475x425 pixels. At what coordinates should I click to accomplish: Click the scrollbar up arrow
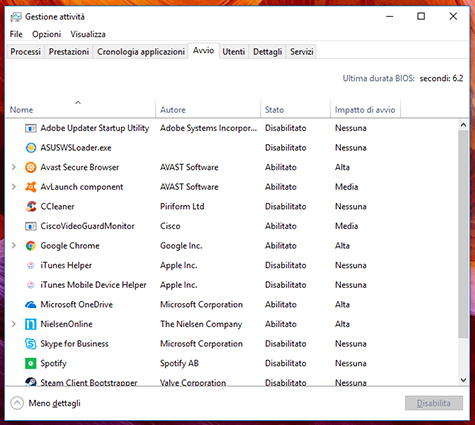(x=463, y=125)
